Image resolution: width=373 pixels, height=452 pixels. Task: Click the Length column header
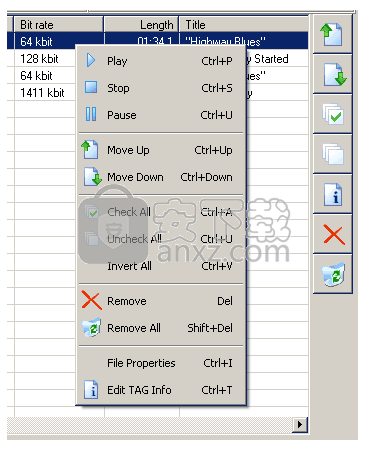(141, 25)
